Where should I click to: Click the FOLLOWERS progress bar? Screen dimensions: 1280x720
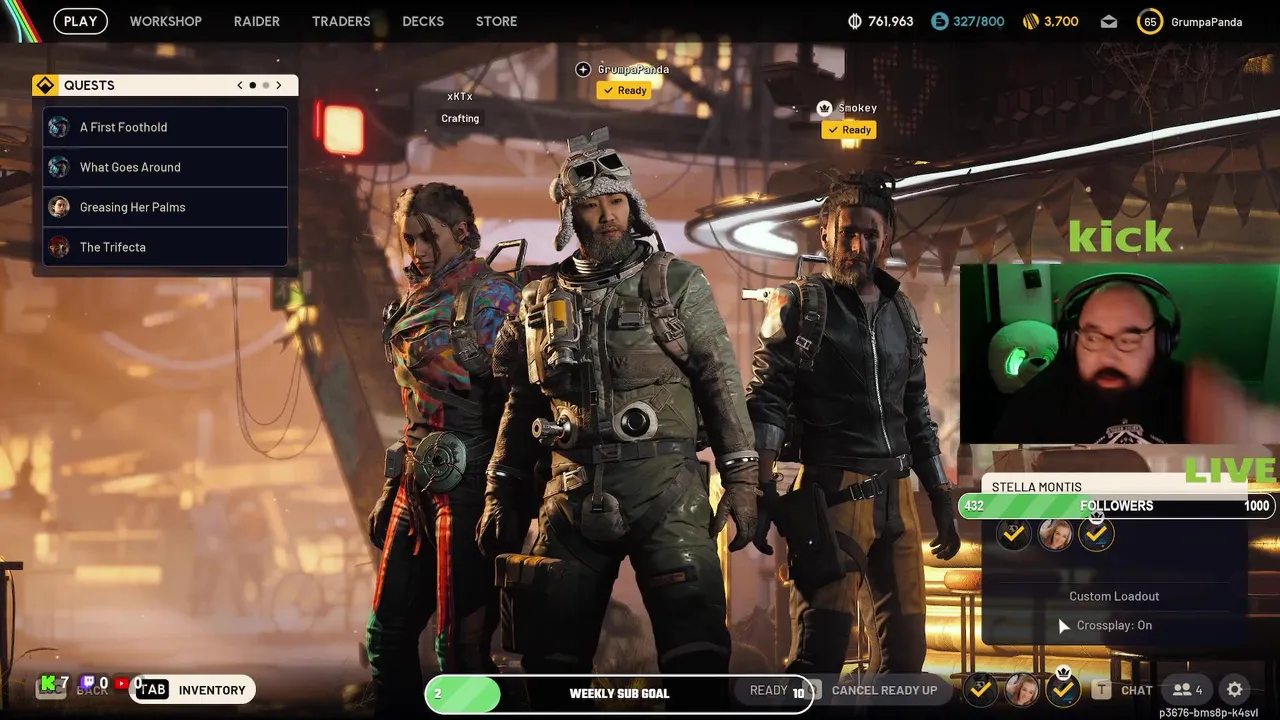pos(1116,506)
